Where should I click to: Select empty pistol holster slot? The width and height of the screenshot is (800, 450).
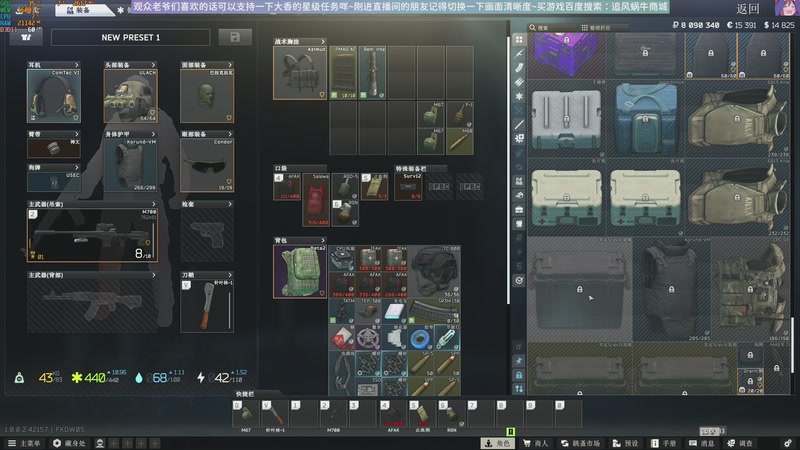point(207,235)
